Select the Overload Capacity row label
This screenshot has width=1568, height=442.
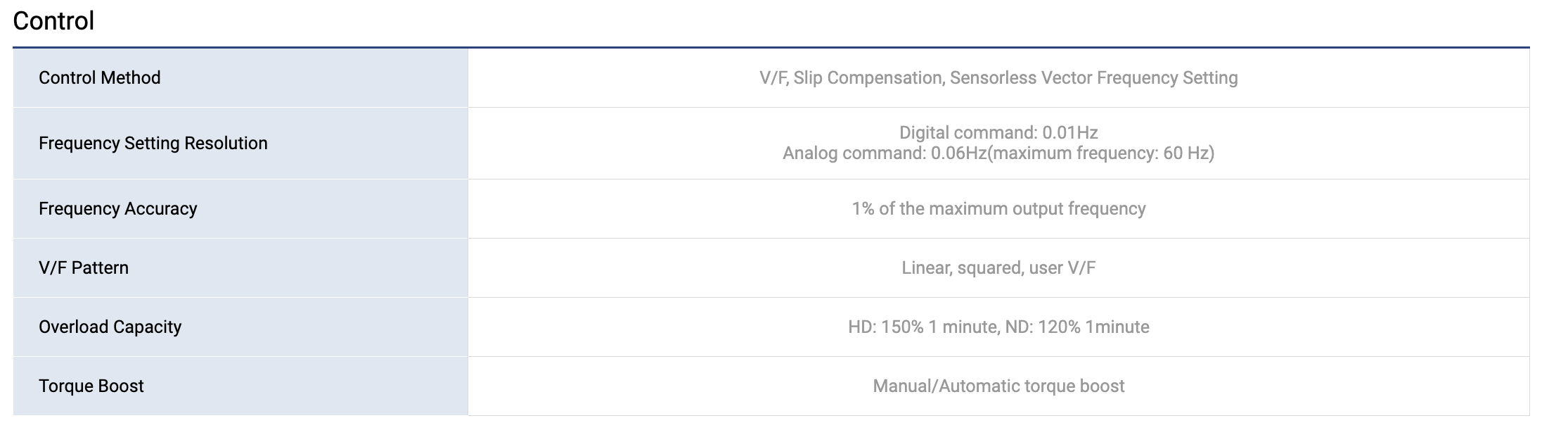coord(110,327)
